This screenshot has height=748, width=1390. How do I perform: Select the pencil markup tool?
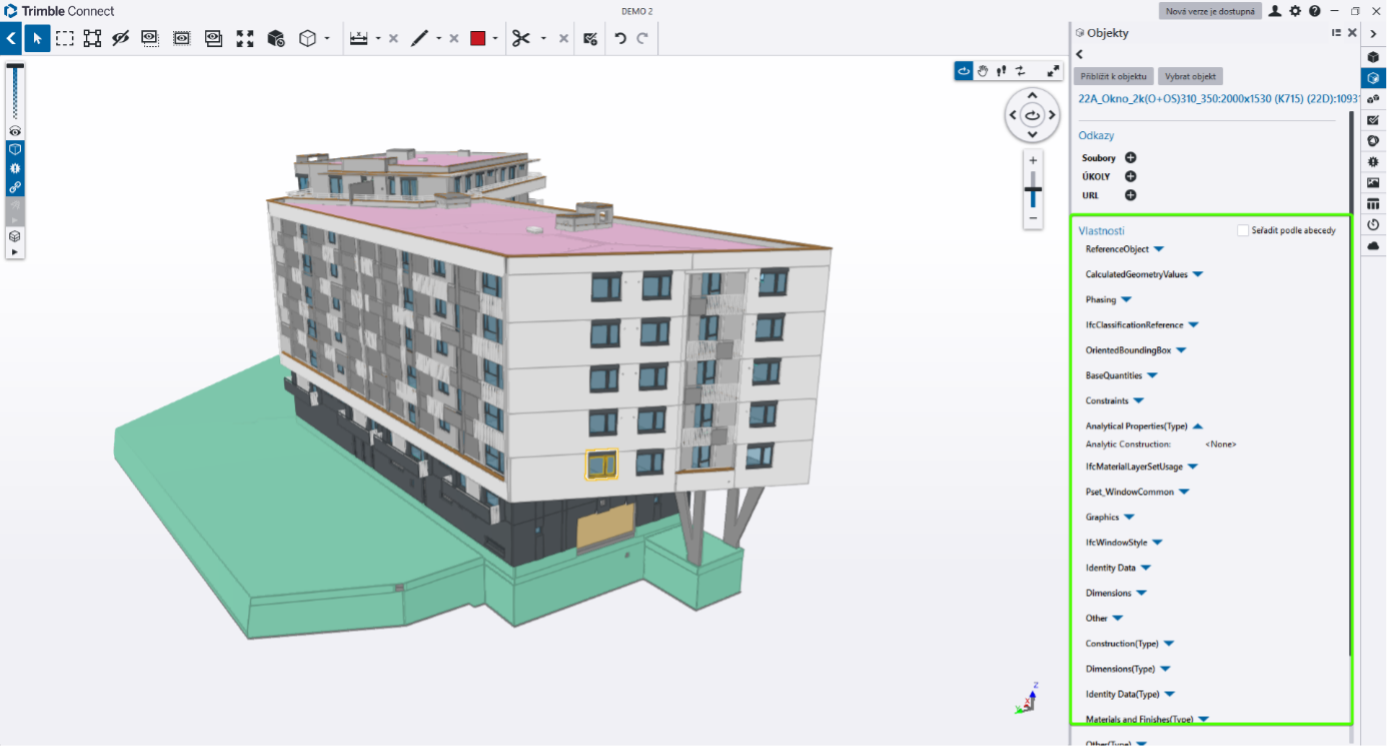tap(419, 39)
